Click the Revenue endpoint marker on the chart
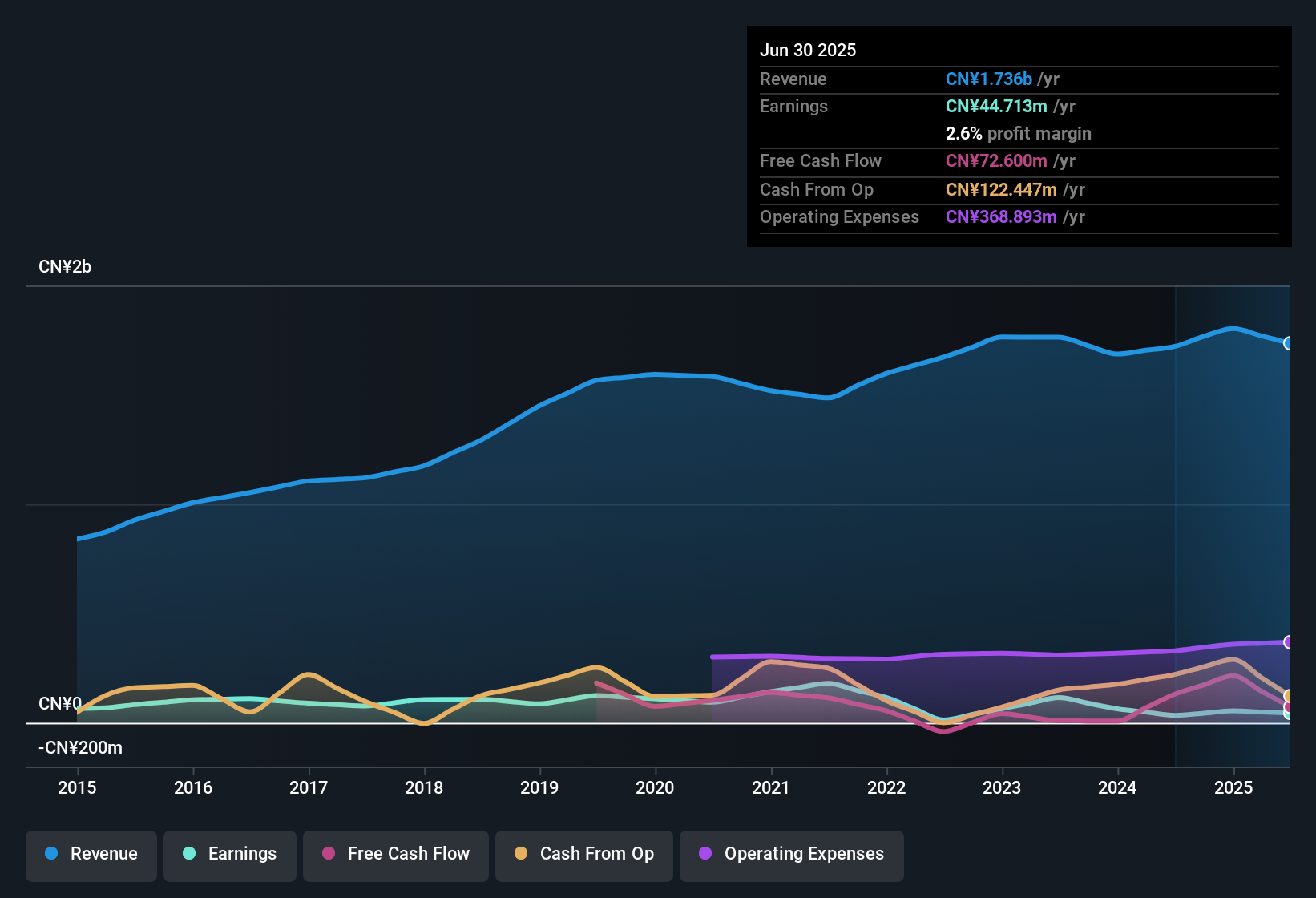 click(x=1289, y=343)
